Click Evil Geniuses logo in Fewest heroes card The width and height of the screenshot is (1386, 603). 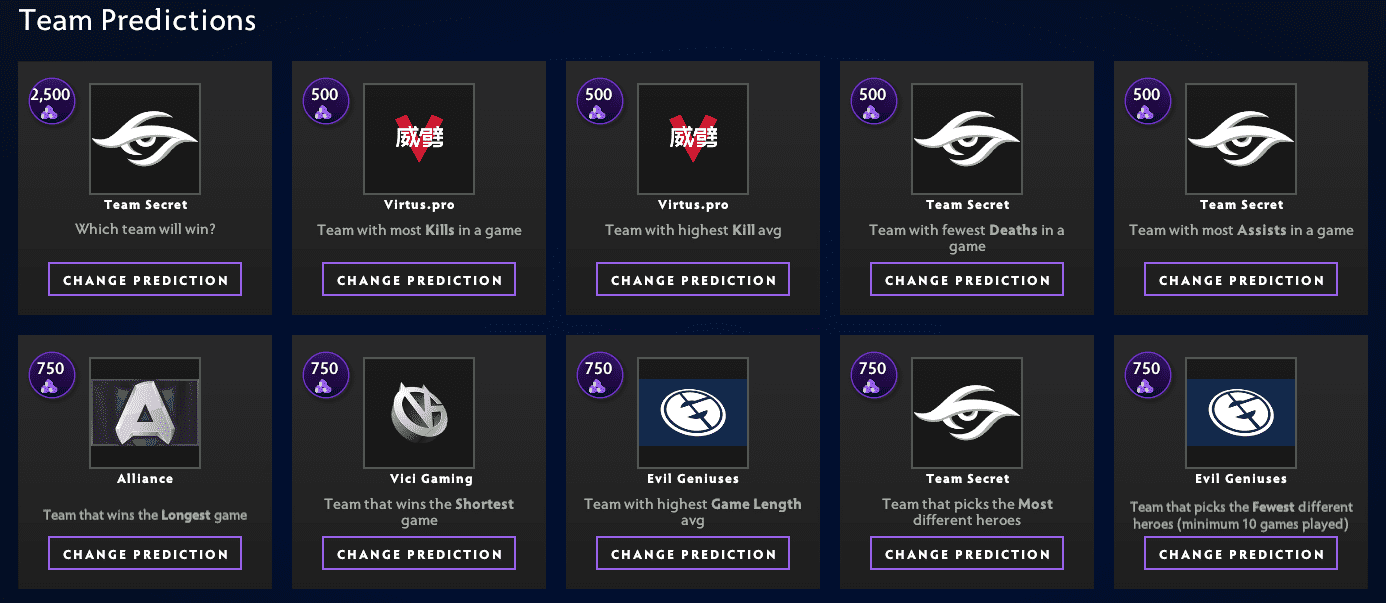[1241, 413]
